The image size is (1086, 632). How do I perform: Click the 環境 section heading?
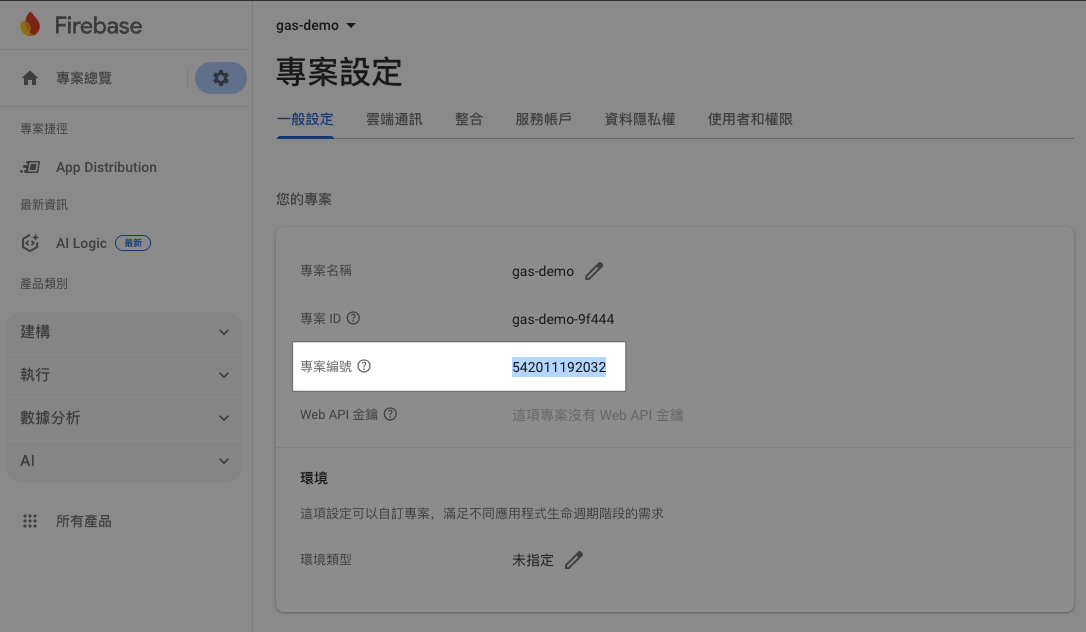(x=314, y=478)
